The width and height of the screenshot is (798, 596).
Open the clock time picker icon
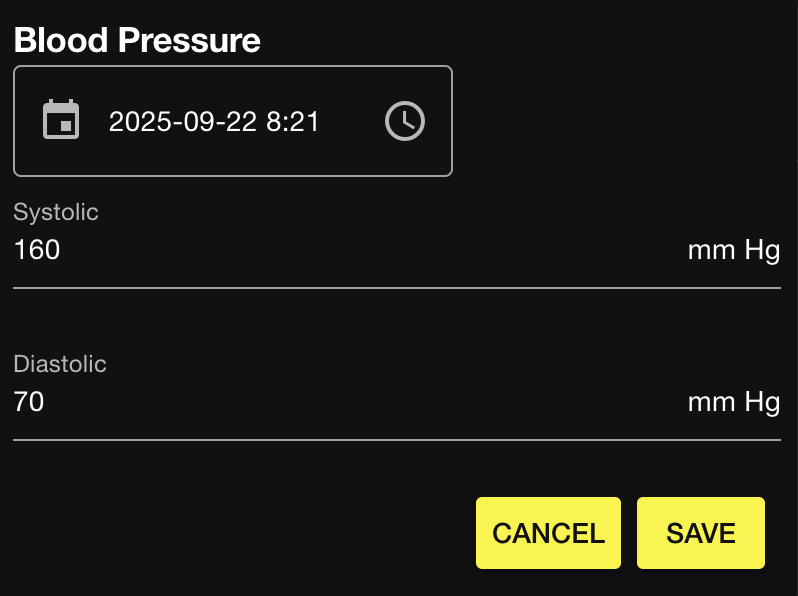(x=405, y=121)
